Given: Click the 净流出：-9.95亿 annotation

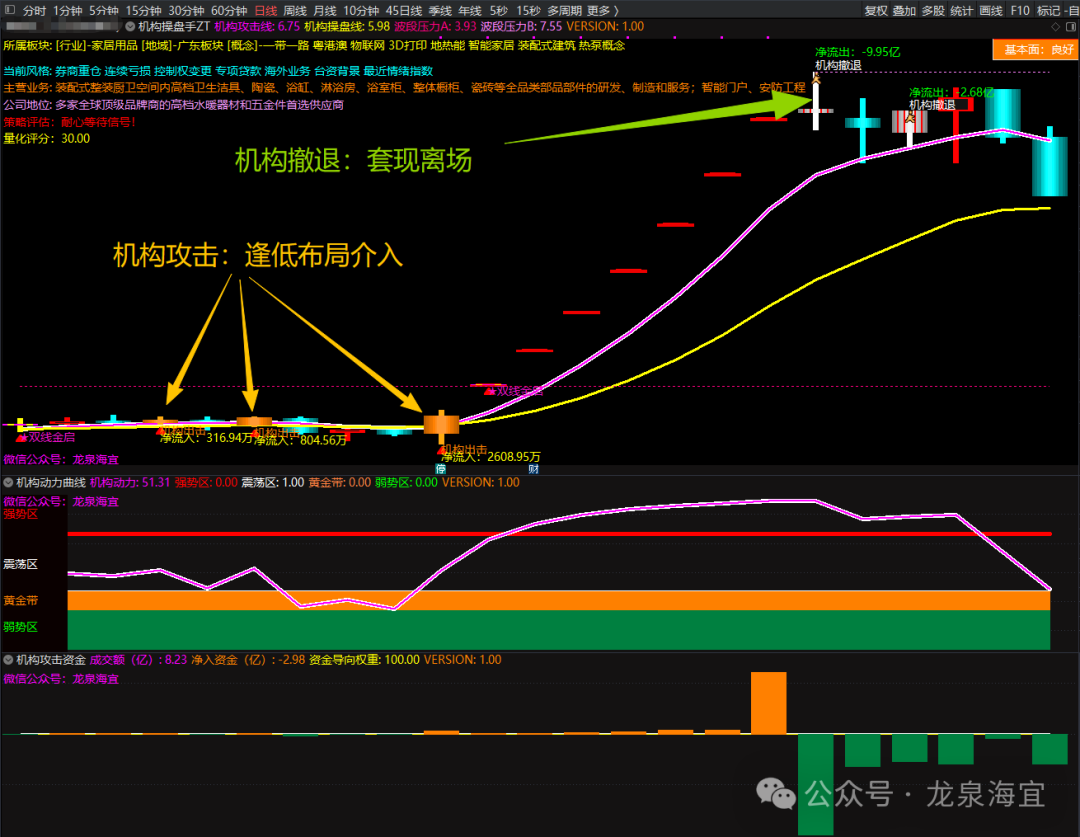Looking at the screenshot, I should [858, 52].
